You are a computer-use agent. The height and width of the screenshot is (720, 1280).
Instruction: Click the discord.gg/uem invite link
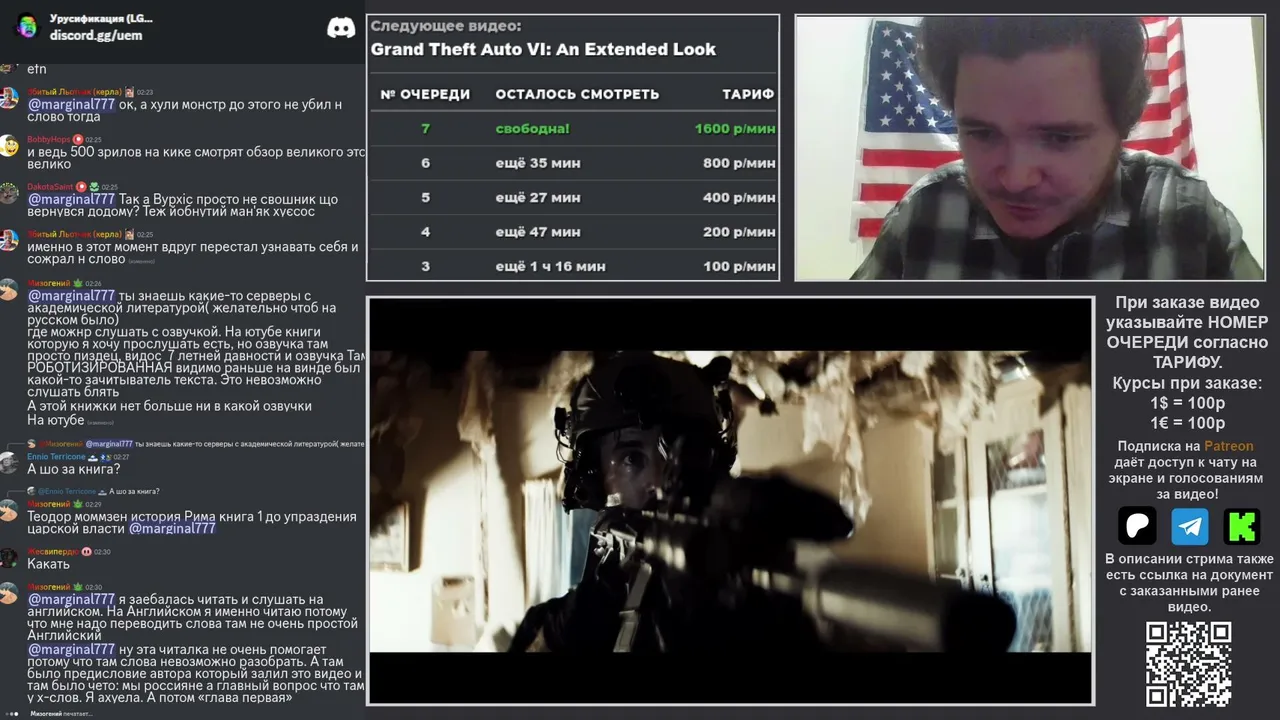click(96, 35)
